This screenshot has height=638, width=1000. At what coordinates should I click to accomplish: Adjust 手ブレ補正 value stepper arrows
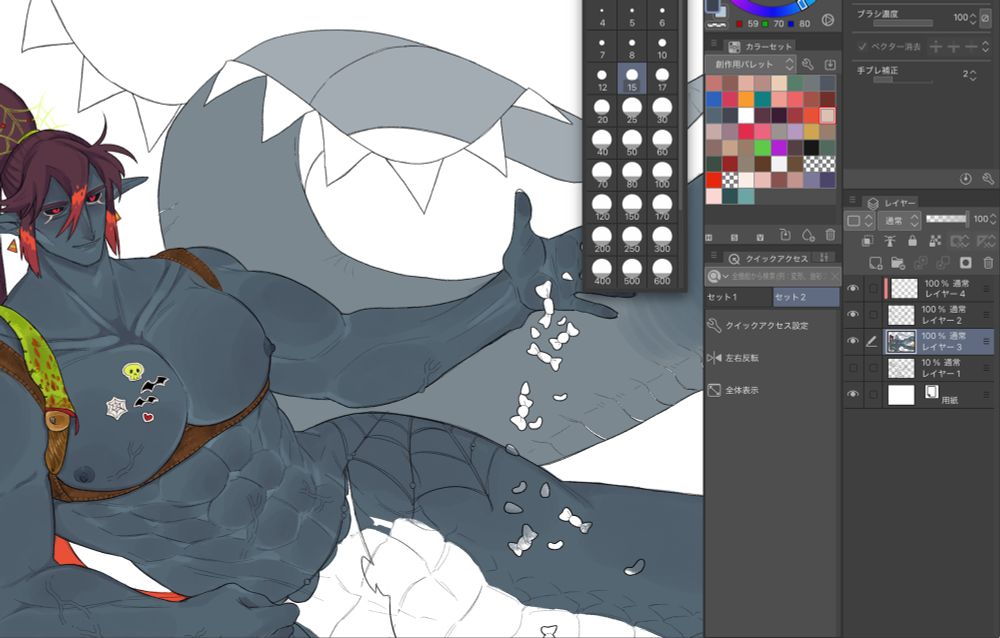click(973, 75)
